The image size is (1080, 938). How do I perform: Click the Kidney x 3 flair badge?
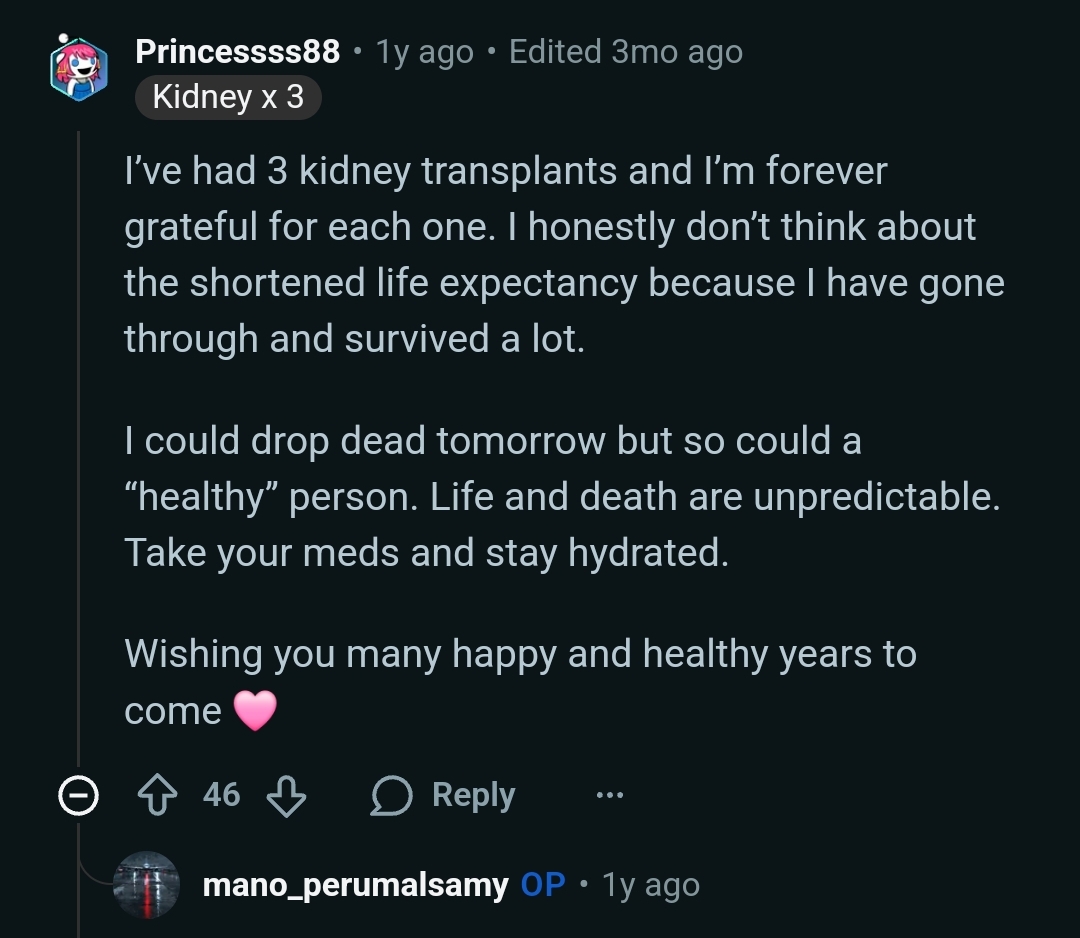pos(228,97)
